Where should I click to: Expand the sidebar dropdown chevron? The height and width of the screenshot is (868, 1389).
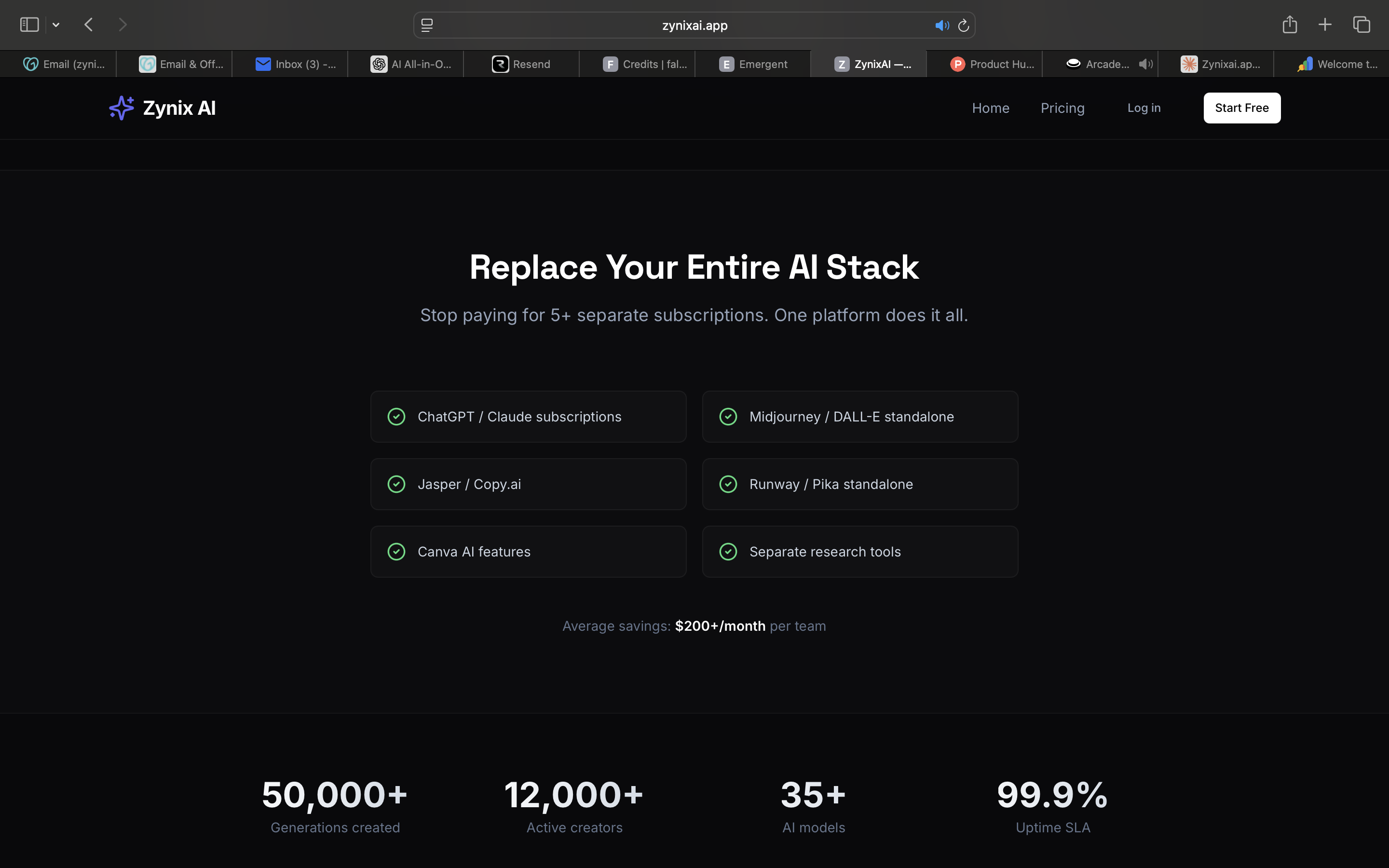click(55, 25)
